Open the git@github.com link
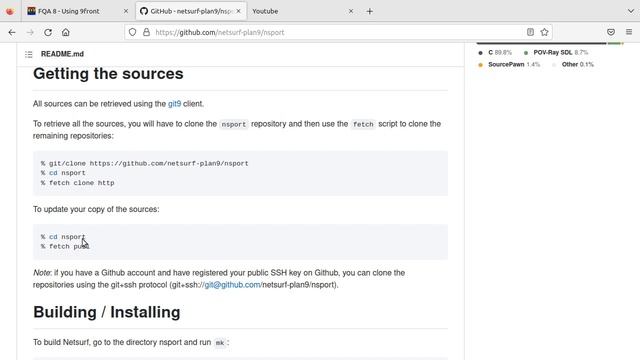Image resolution: width=640 pixels, height=360 pixels. [x=232, y=285]
